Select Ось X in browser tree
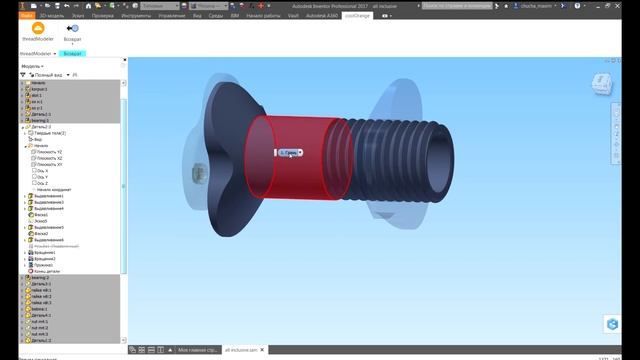640x360 pixels. (x=40, y=171)
